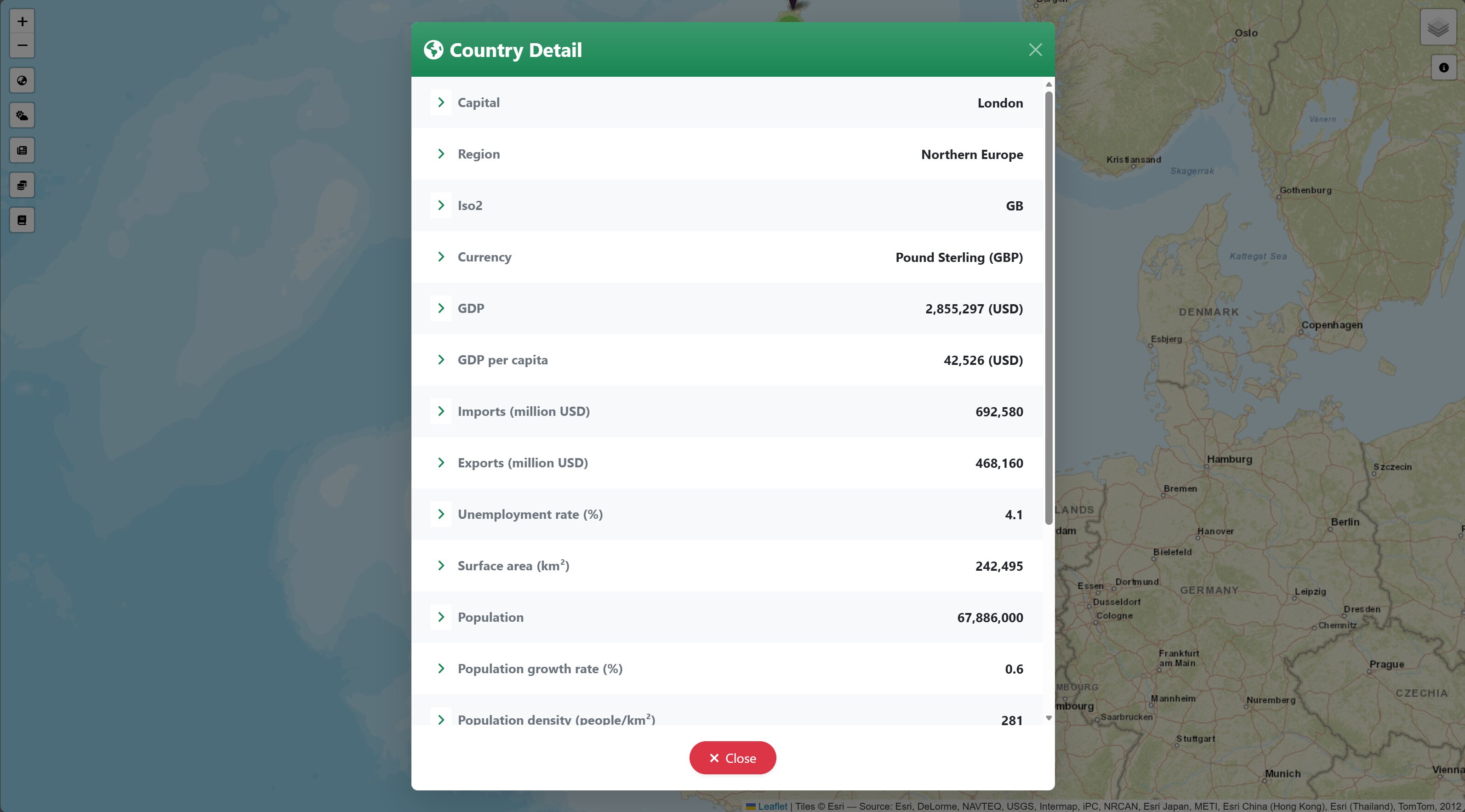Open the weather sun-cloud tool
Screen dimensions: 1465x812
[x=22, y=115]
